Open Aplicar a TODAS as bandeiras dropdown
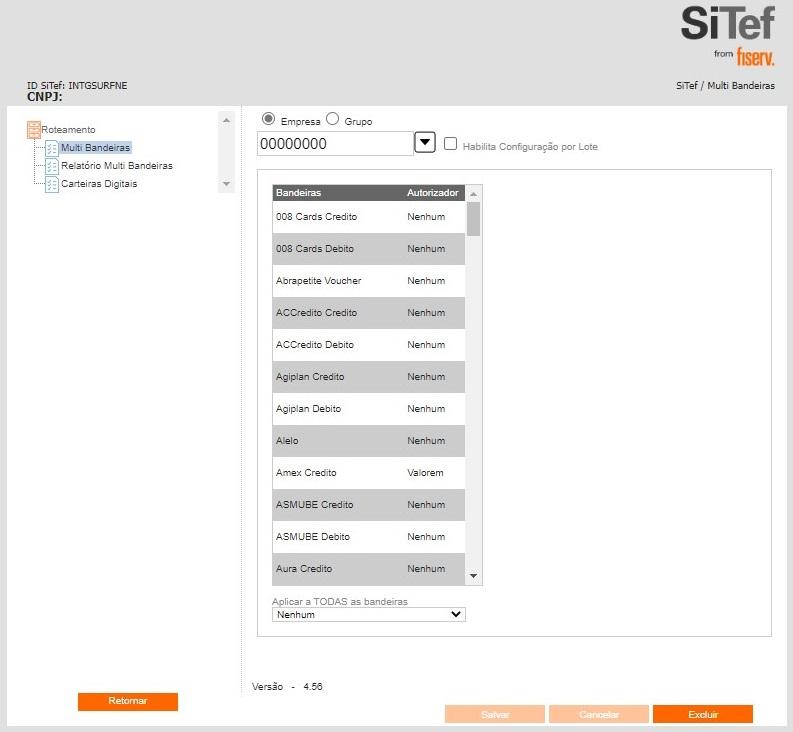 tap(369, 615)
